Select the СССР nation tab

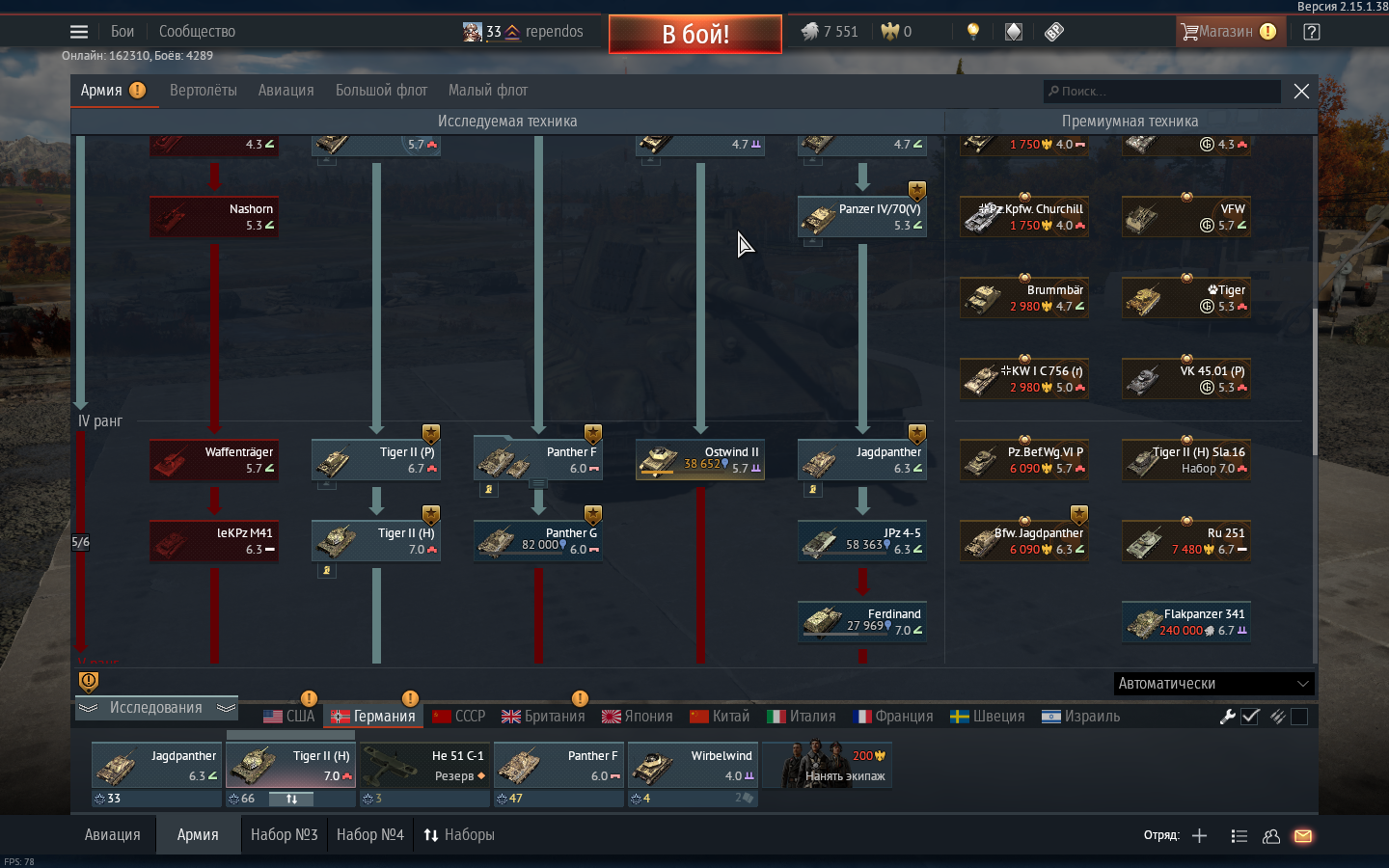pyautogui.click(x=459, y=717)
